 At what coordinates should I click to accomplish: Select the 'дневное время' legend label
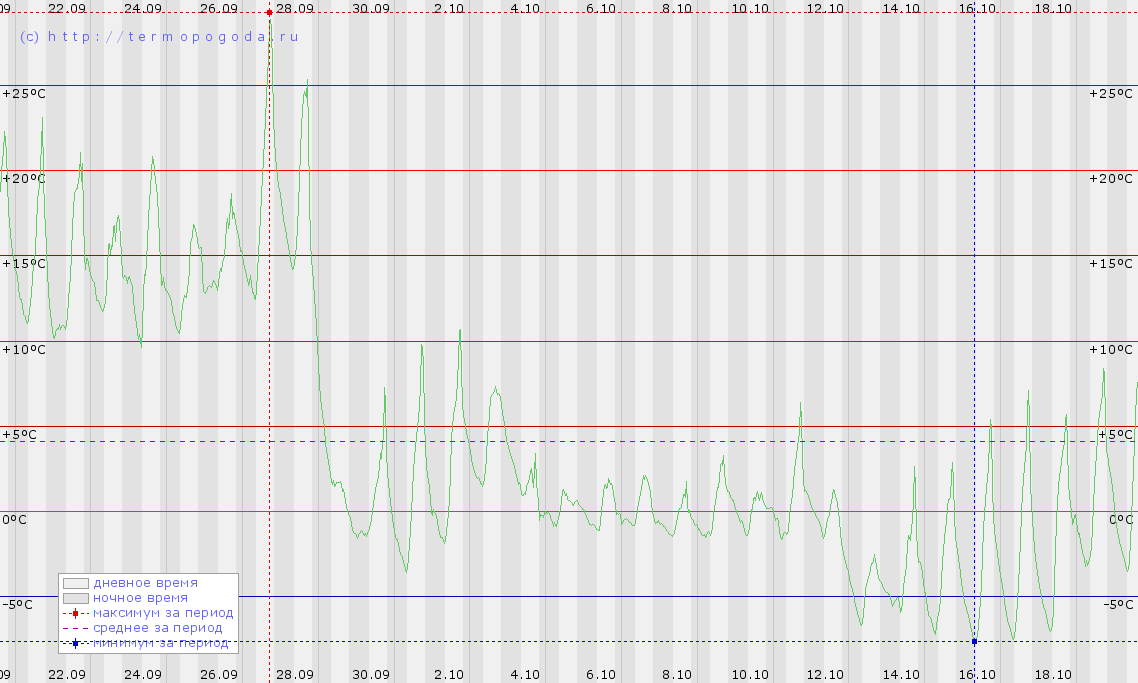145,583
